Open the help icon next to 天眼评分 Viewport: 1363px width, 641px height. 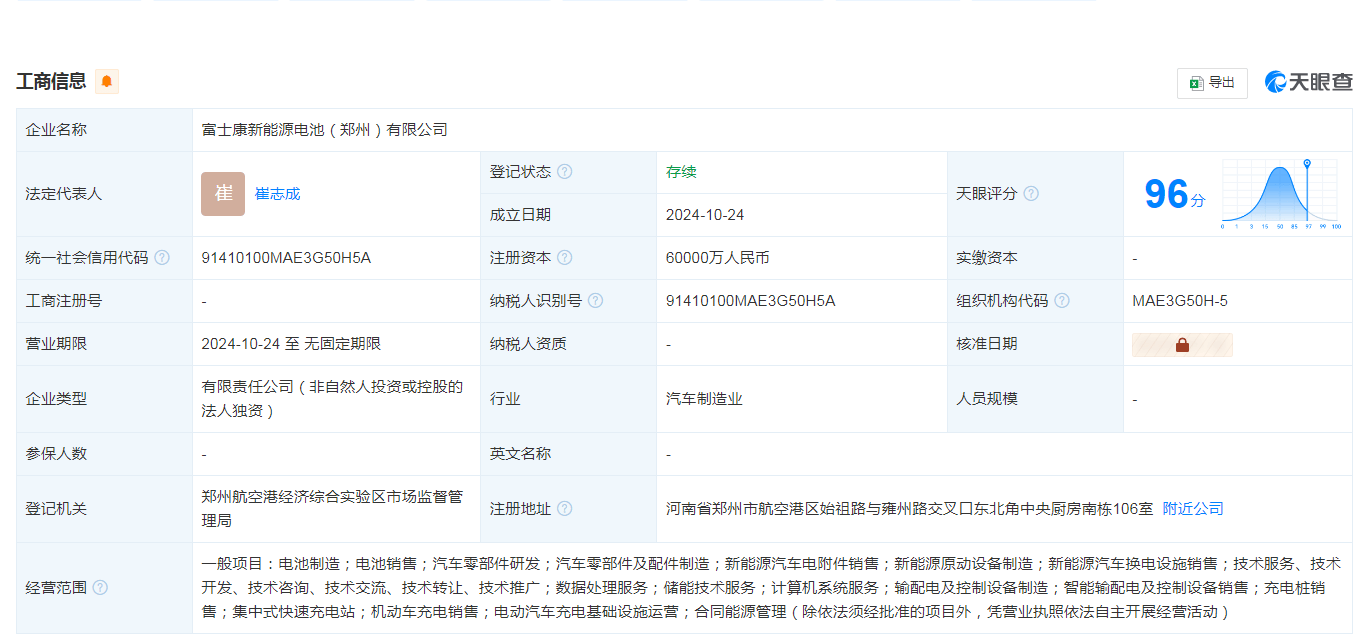click(x=1031, y=194)
